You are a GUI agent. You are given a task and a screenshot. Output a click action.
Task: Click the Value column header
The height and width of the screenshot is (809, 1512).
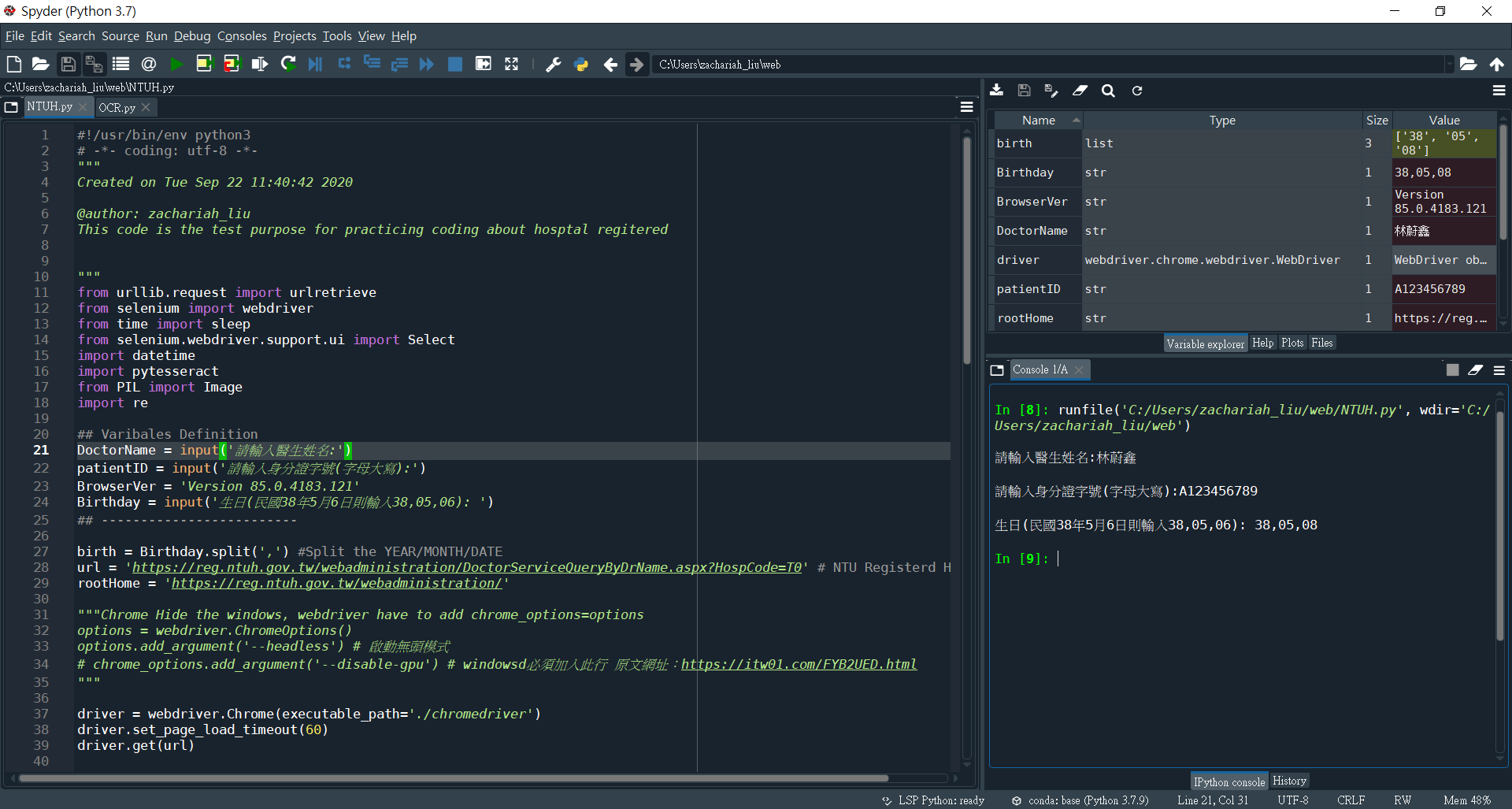[1444, 120]
